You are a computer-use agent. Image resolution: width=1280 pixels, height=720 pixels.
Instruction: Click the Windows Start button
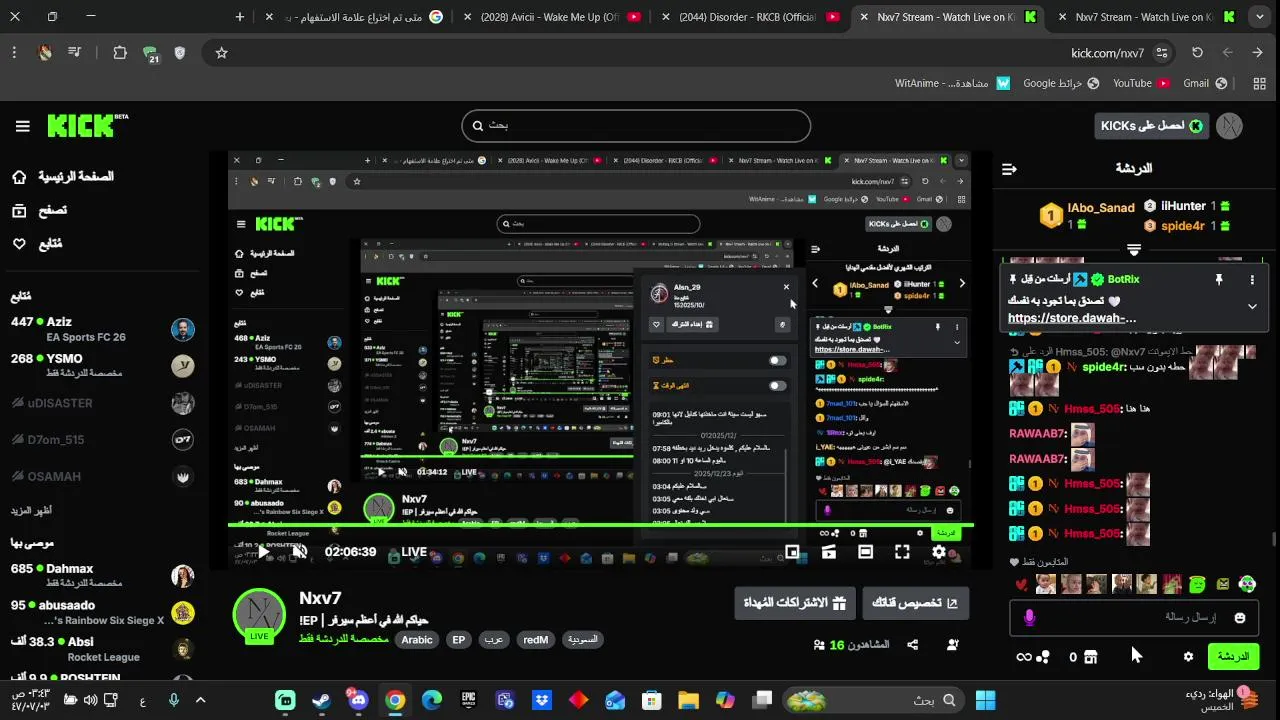tap(985, 700)
